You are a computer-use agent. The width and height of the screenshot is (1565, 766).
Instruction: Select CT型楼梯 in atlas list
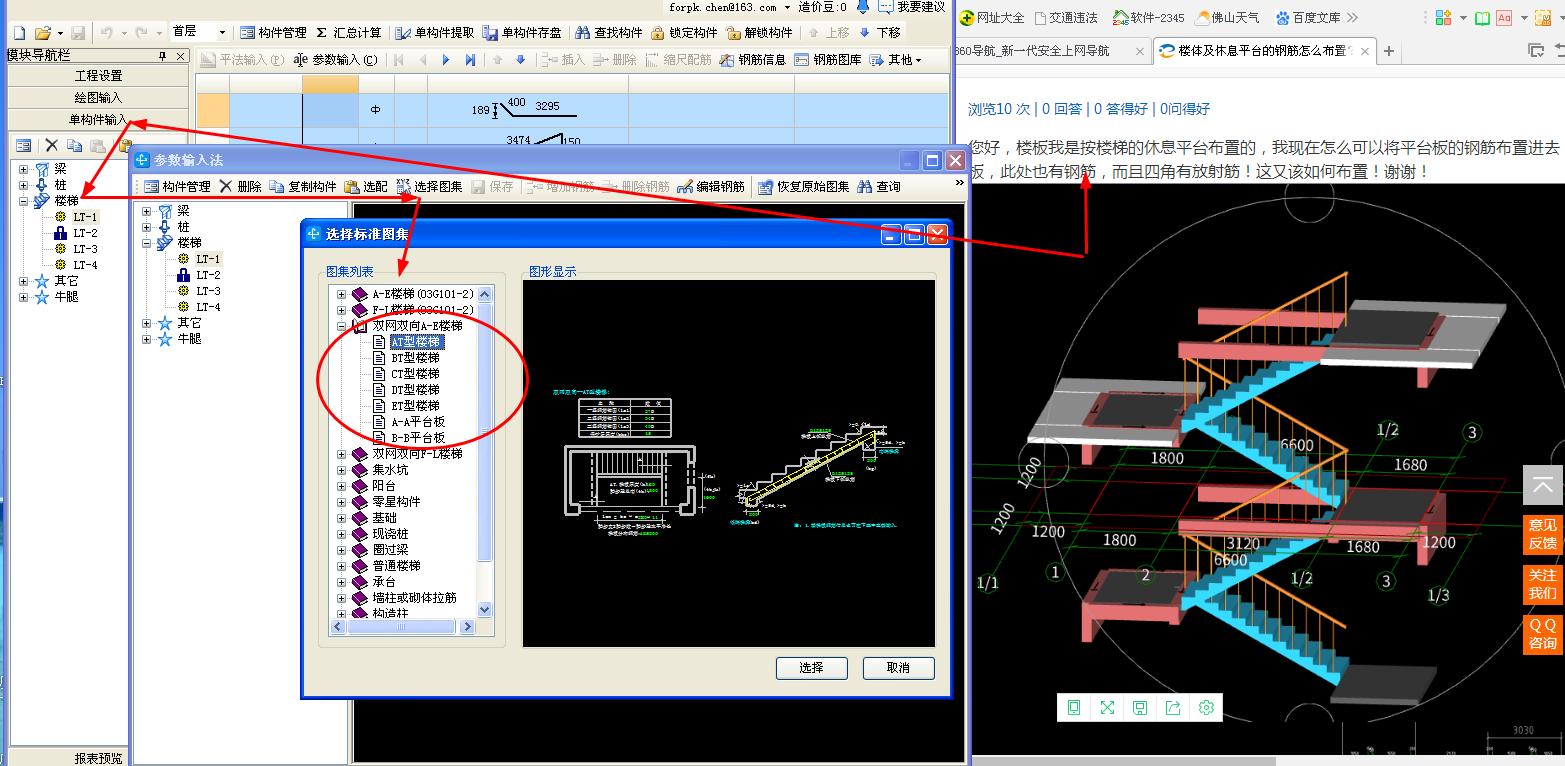pos(415,374)
